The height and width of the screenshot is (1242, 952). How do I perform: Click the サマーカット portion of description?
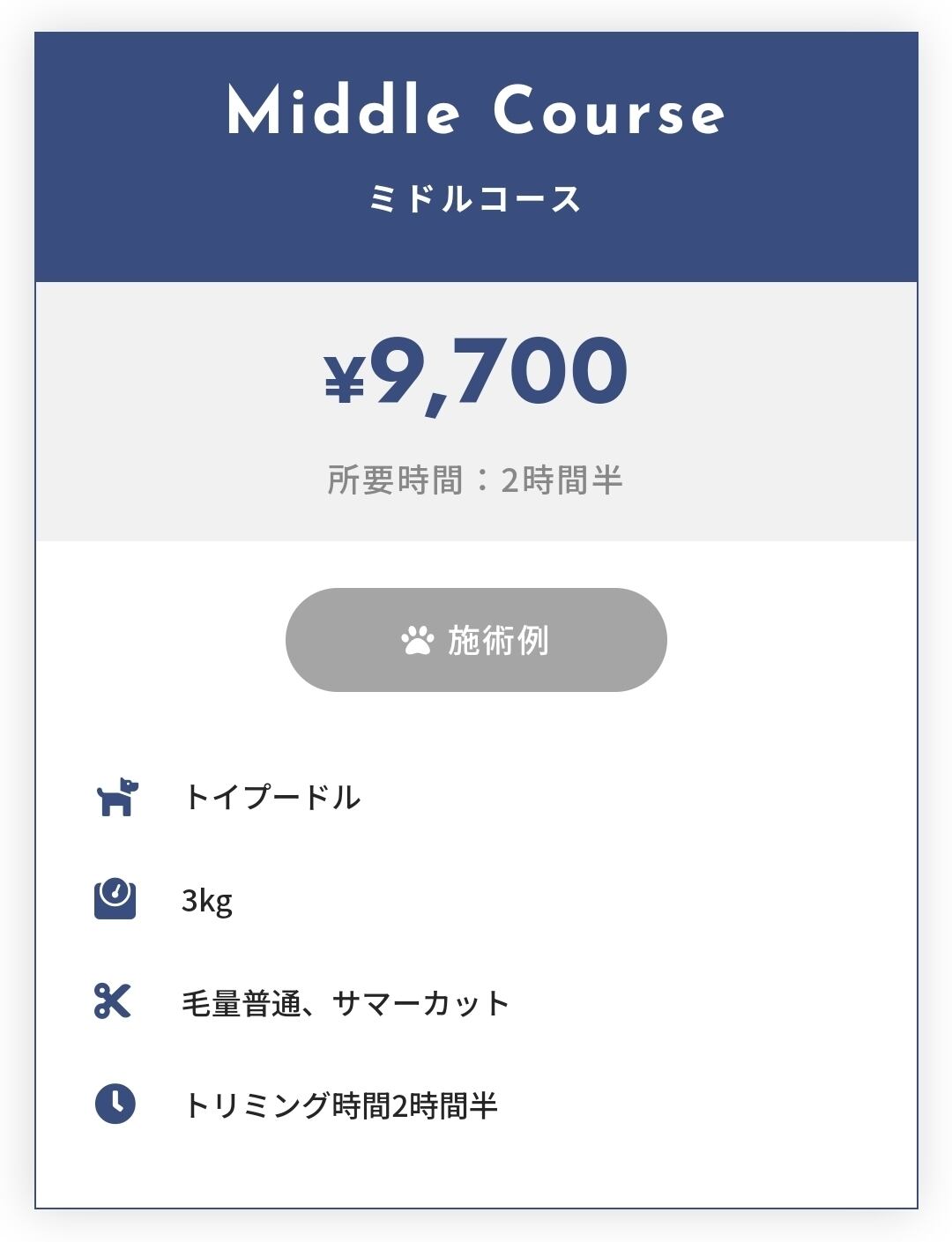tap(421, 1003)
